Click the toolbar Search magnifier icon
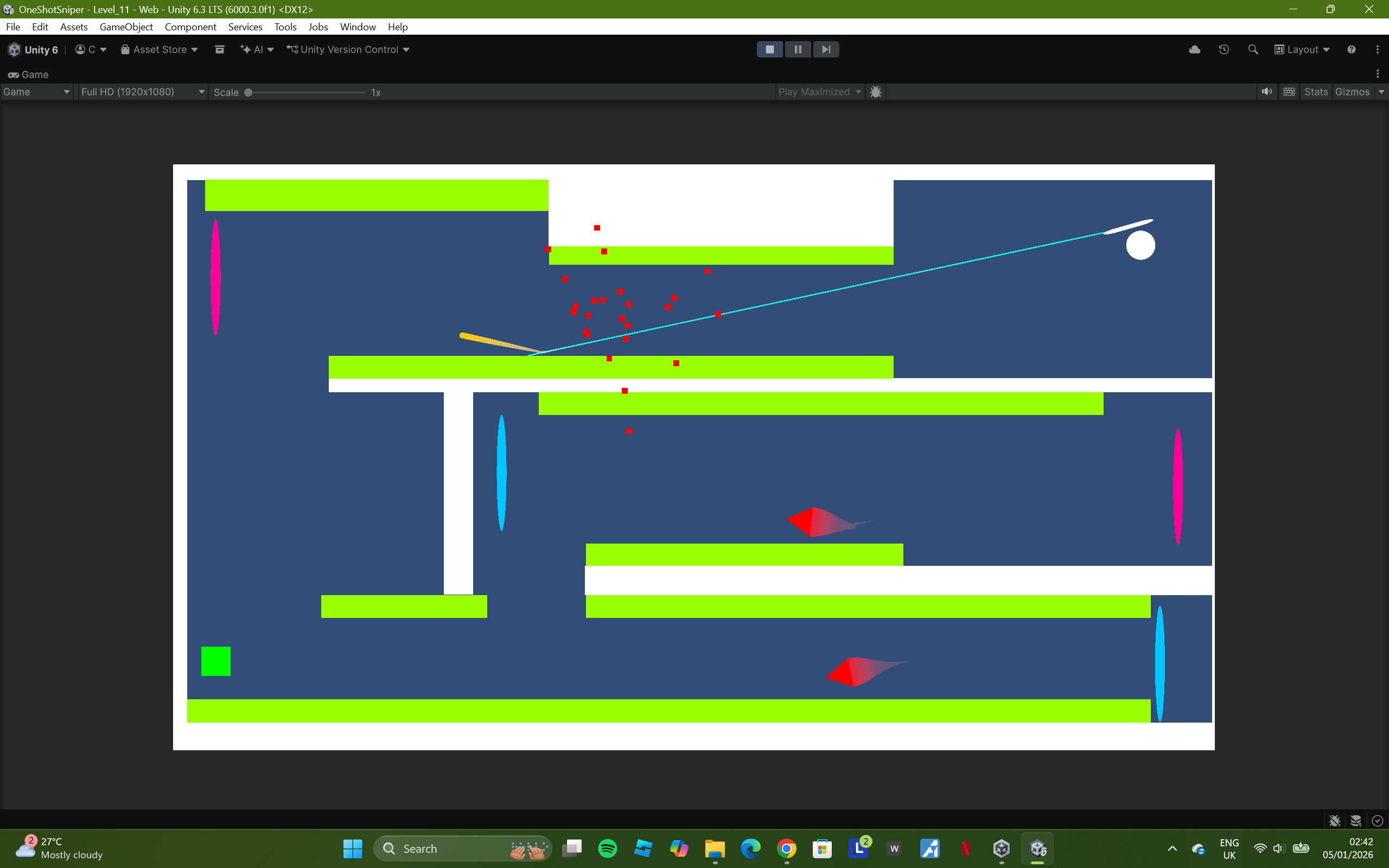Viewport: 1389px width, 868px height. click(x=1253, y=49)
